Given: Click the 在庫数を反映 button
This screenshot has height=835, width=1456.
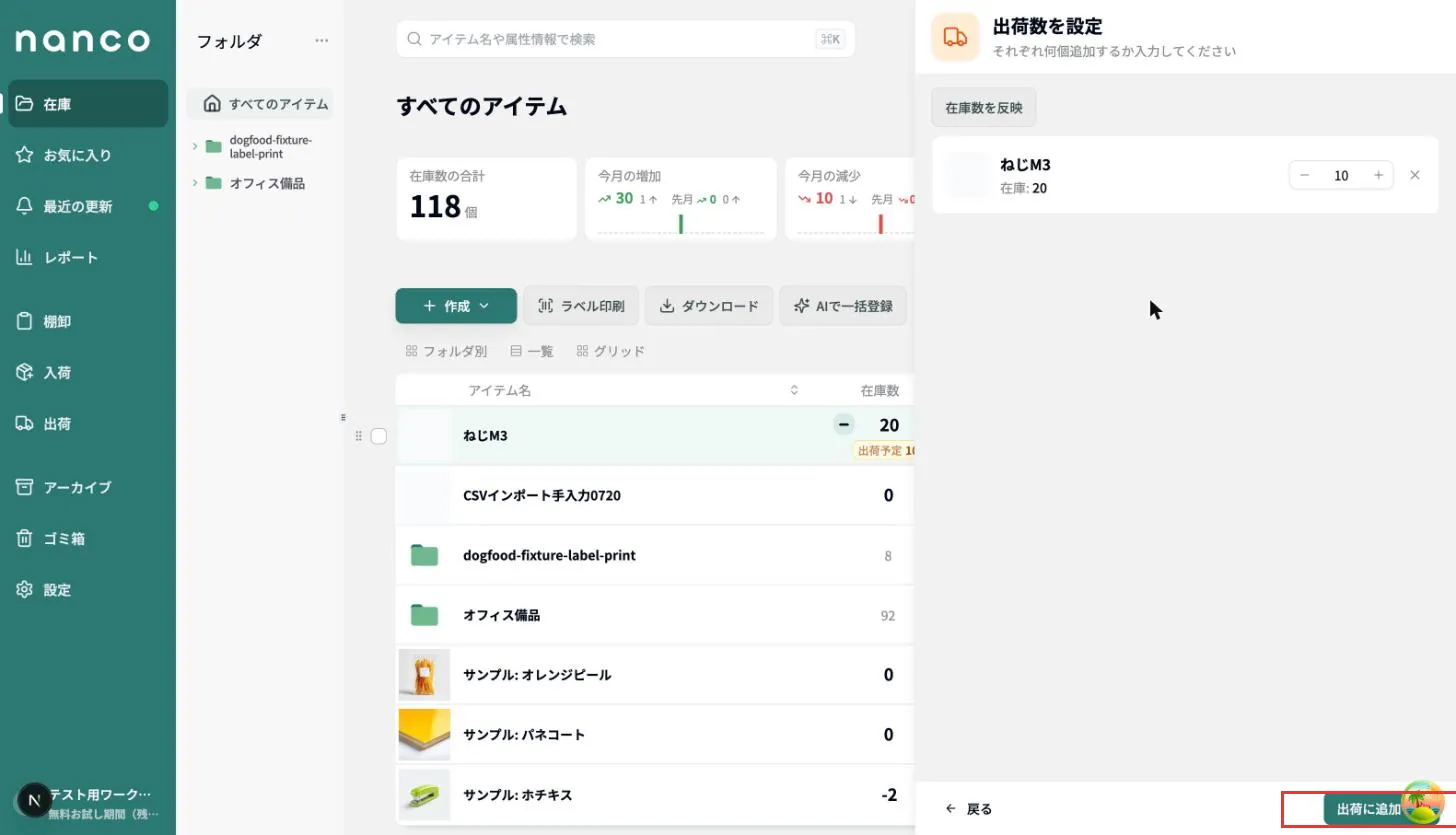Looking at the screenshot, I should (984, 107).
